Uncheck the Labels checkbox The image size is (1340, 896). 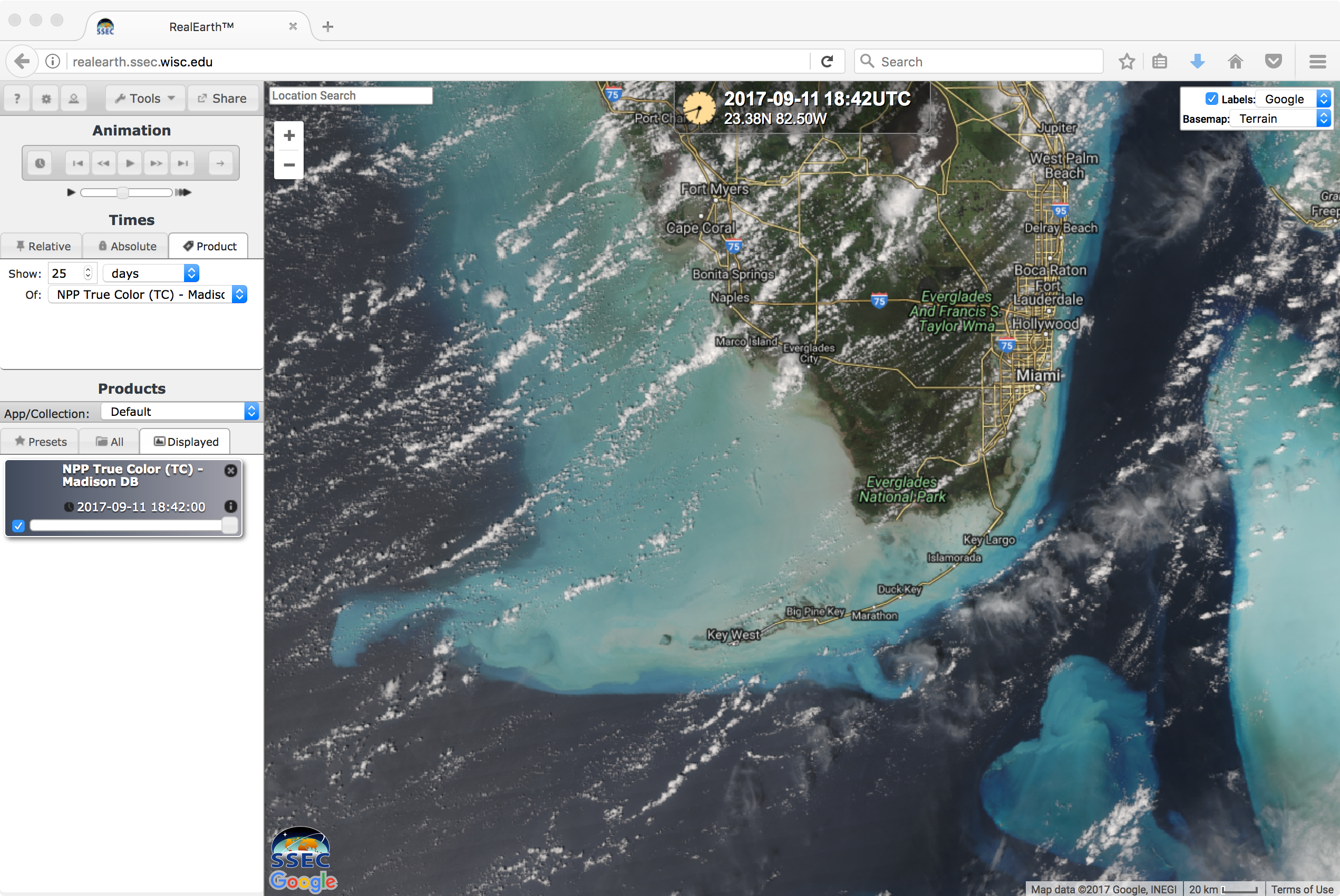point(1211,99)
